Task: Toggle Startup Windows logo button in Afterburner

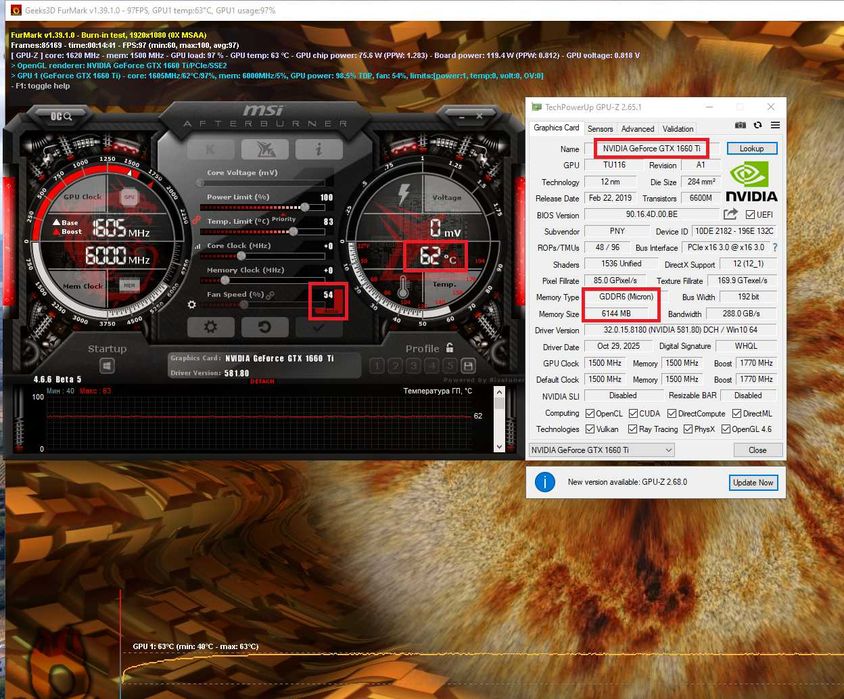Action: (107, 366)
